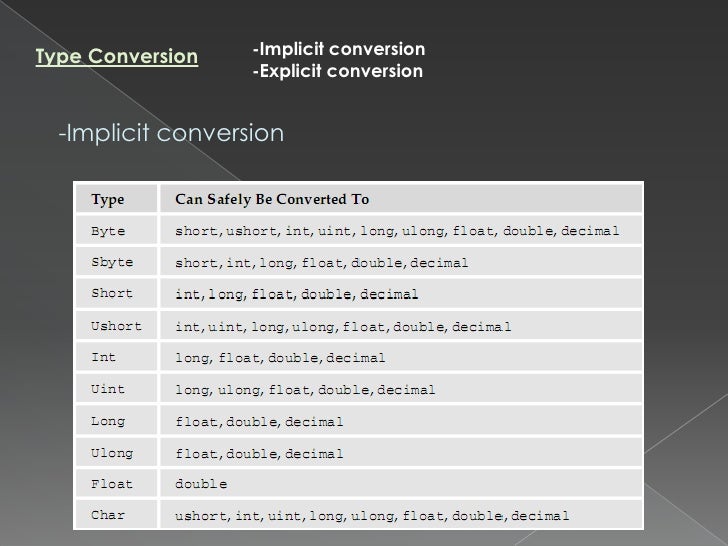The image size is (728, 546).
Task: Click the Type column header cell
Action: 117,199
